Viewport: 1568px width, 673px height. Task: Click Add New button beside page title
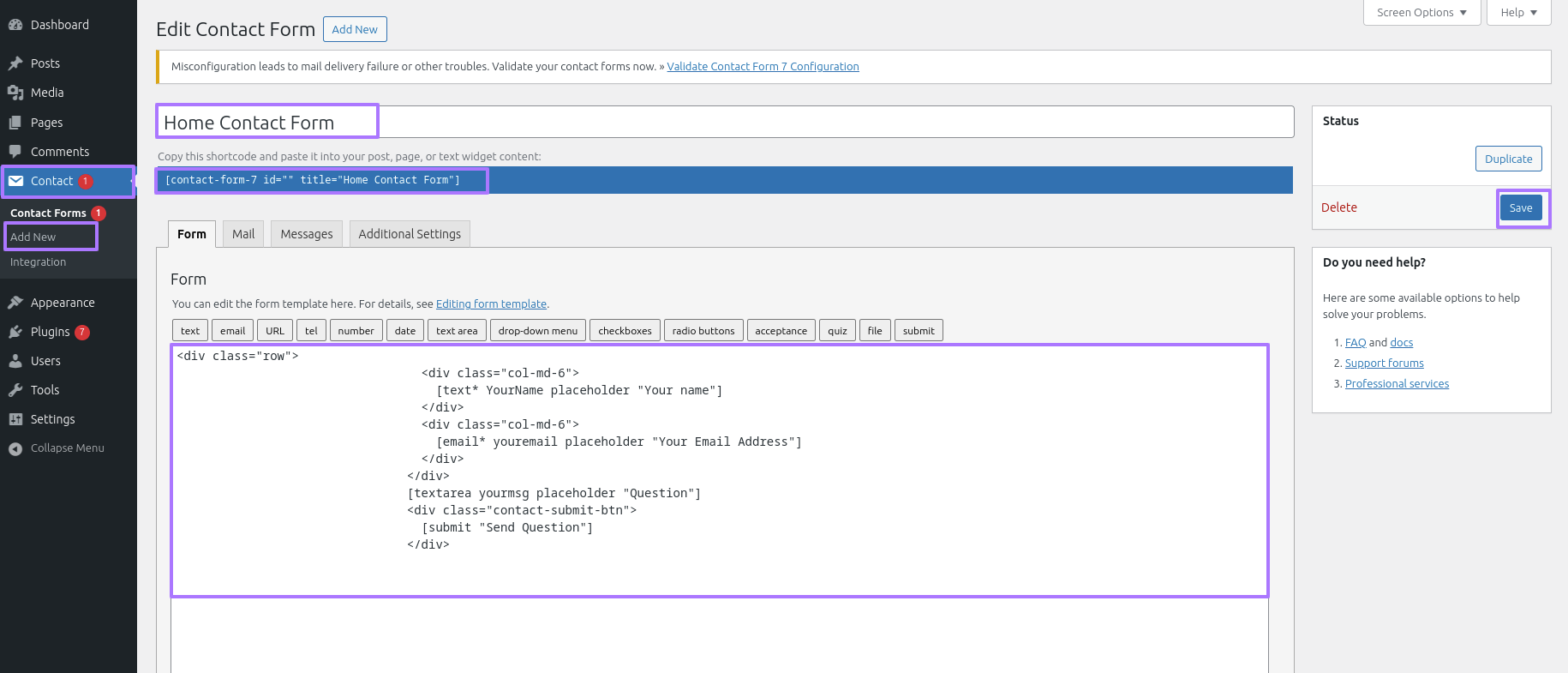point(355,29)
